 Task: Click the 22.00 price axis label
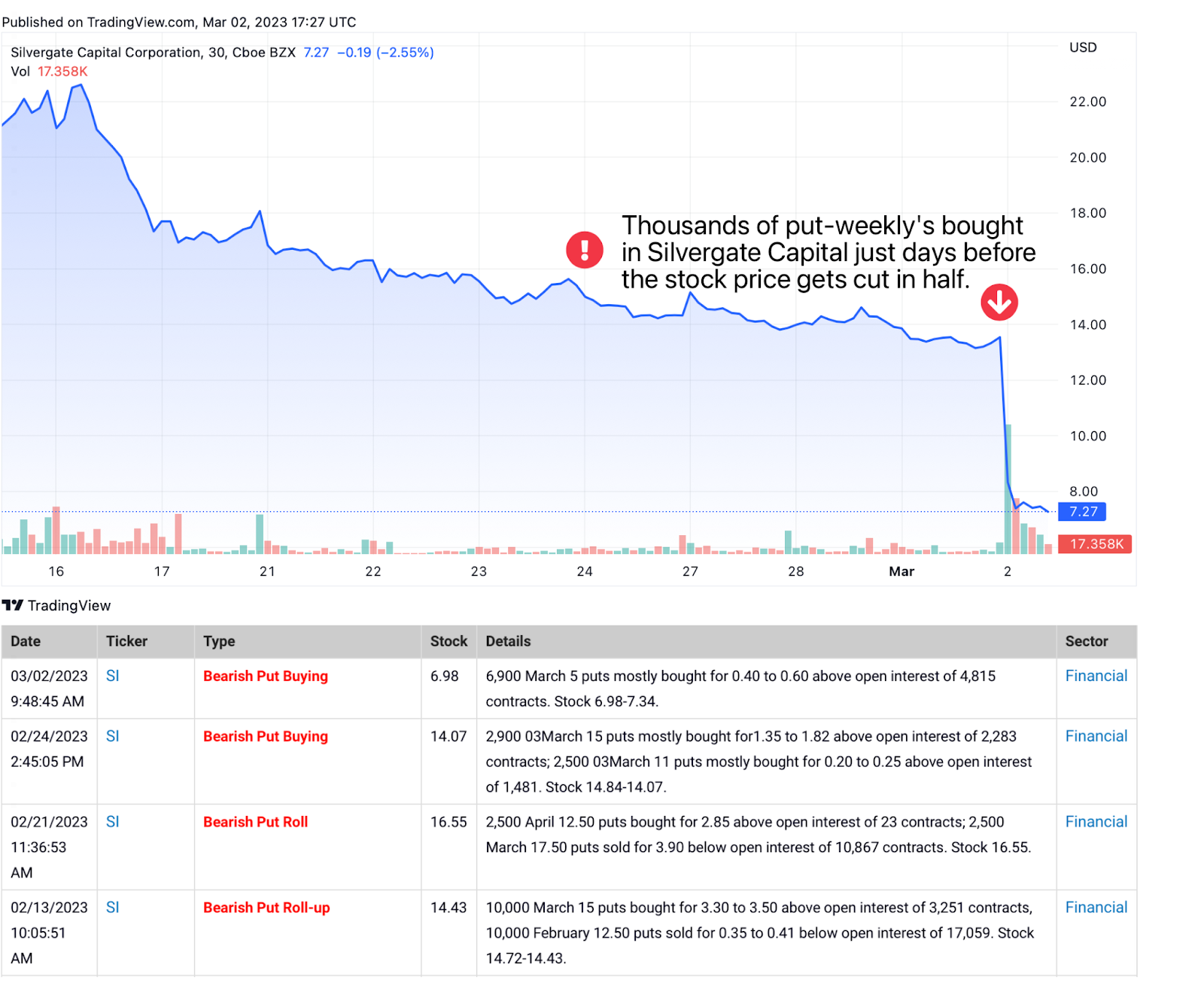coord(1088,102)
